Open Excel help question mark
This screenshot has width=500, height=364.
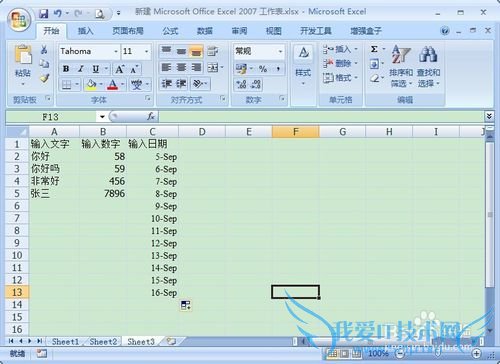tap(445, 31)
